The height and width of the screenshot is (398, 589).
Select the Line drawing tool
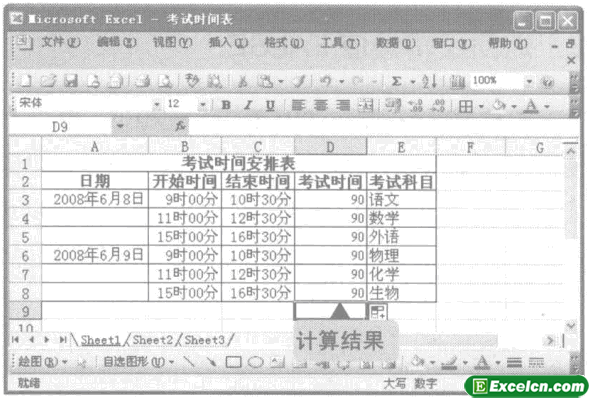189,362
